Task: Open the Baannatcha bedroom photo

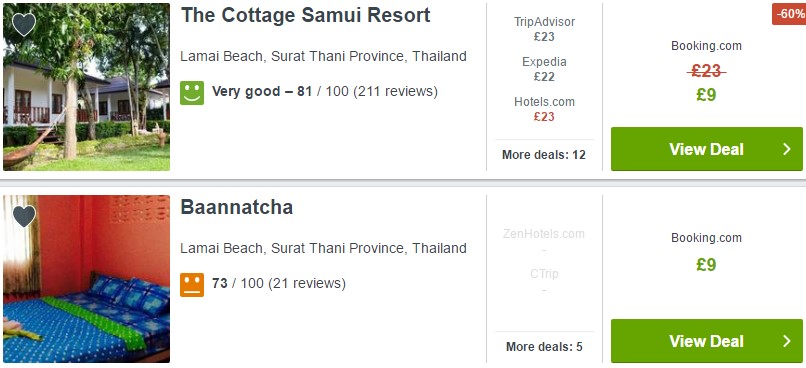Action: [x=86, y=279]
